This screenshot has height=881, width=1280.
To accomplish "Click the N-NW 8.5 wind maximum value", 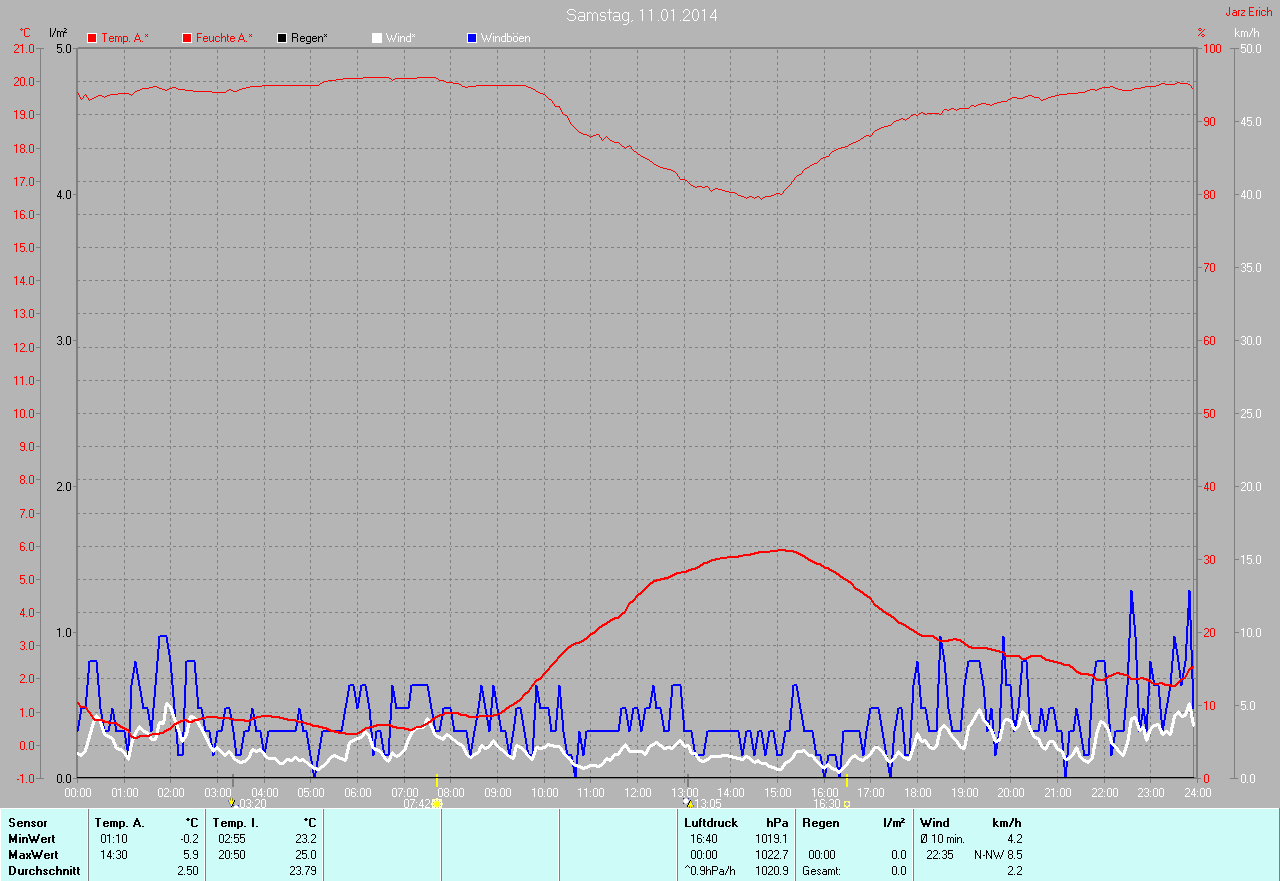I will point(998,855).
